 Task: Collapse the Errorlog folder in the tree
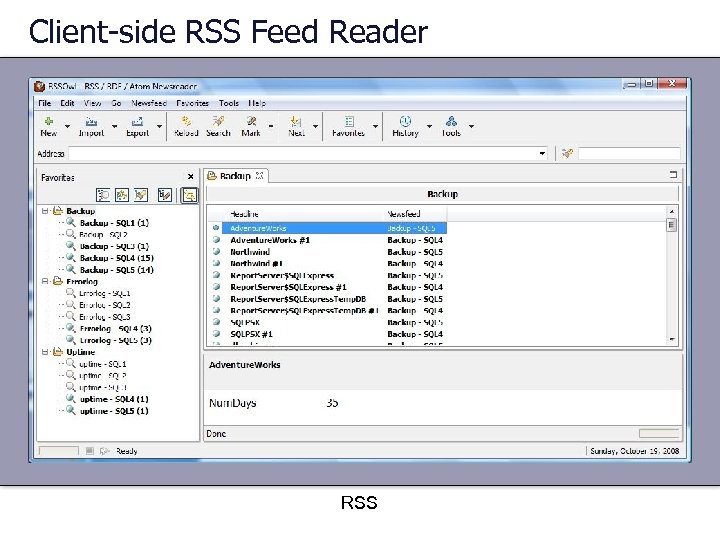pyautogui.click(x=45, y=281)
